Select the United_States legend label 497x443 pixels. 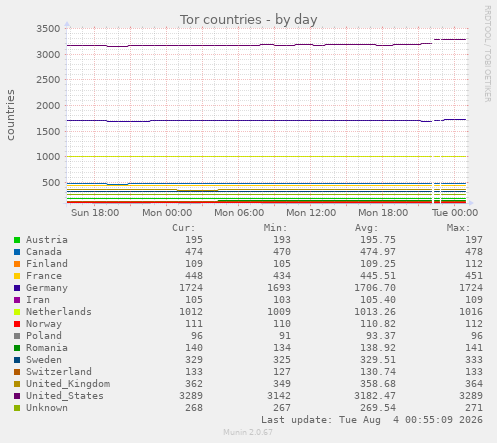(65, 396)
